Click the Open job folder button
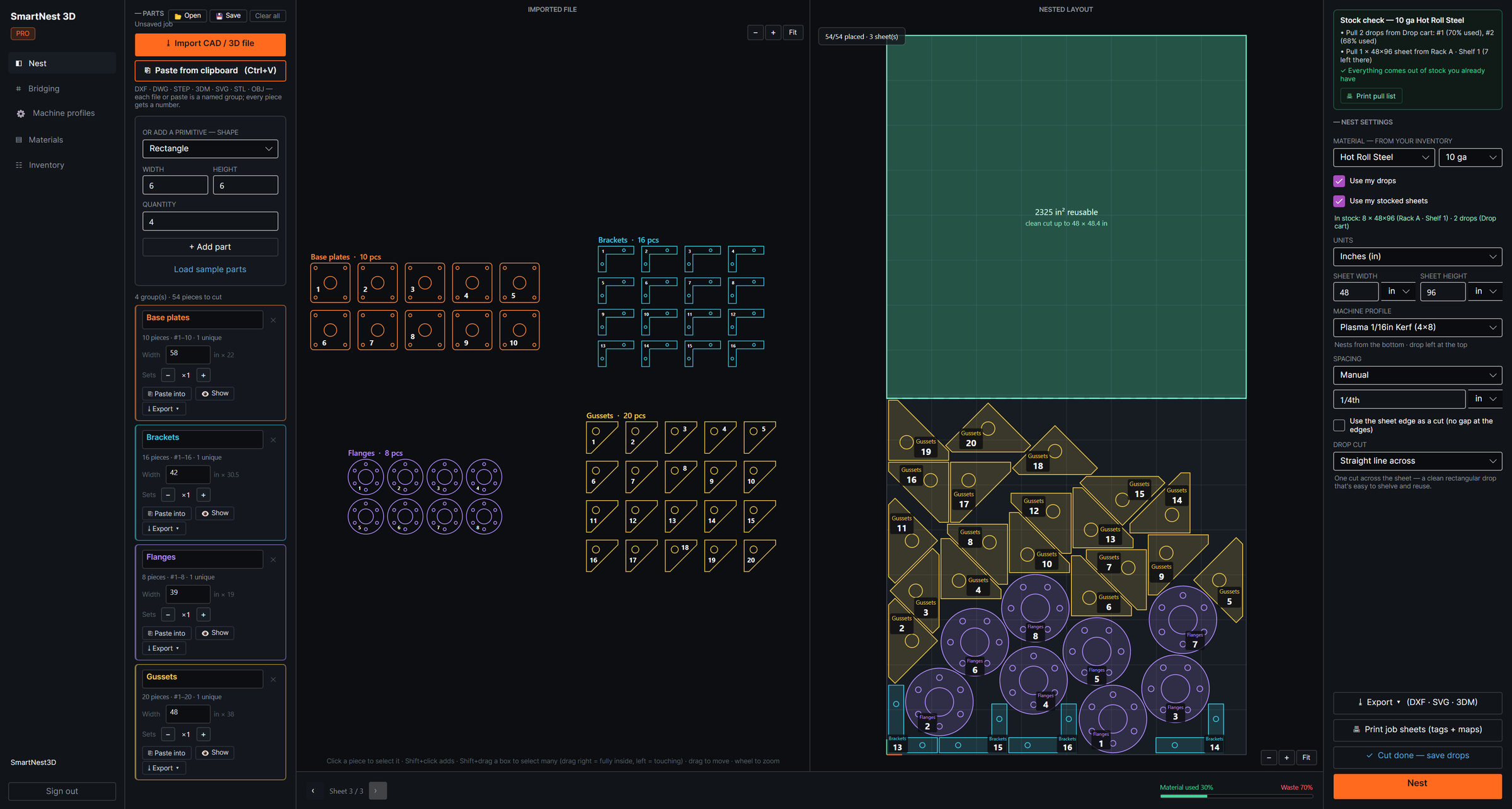The width and height of the screenshot is (1512, 809). [x=188, y=16]
